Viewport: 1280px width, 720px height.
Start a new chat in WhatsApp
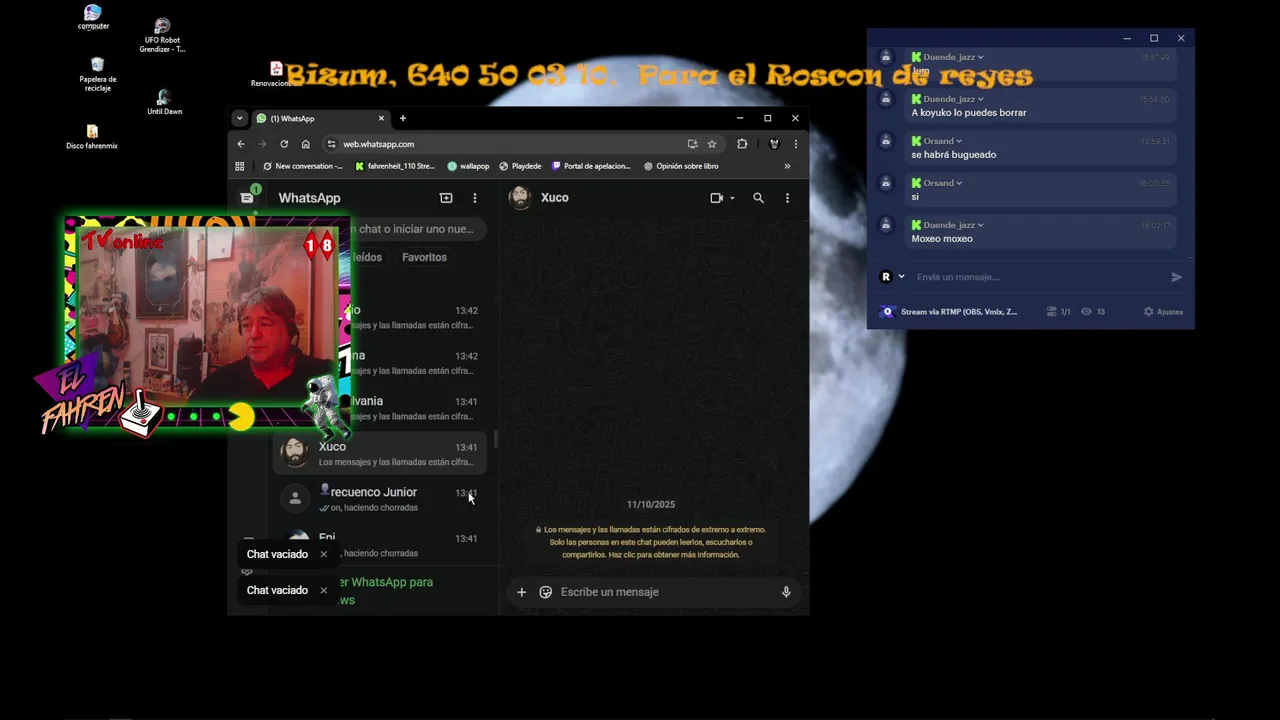point(446,198)
